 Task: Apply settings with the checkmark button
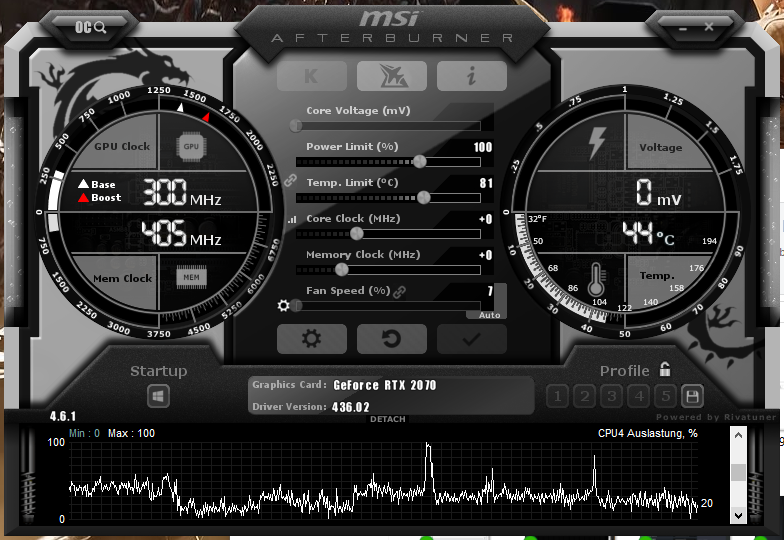point(472,339)
